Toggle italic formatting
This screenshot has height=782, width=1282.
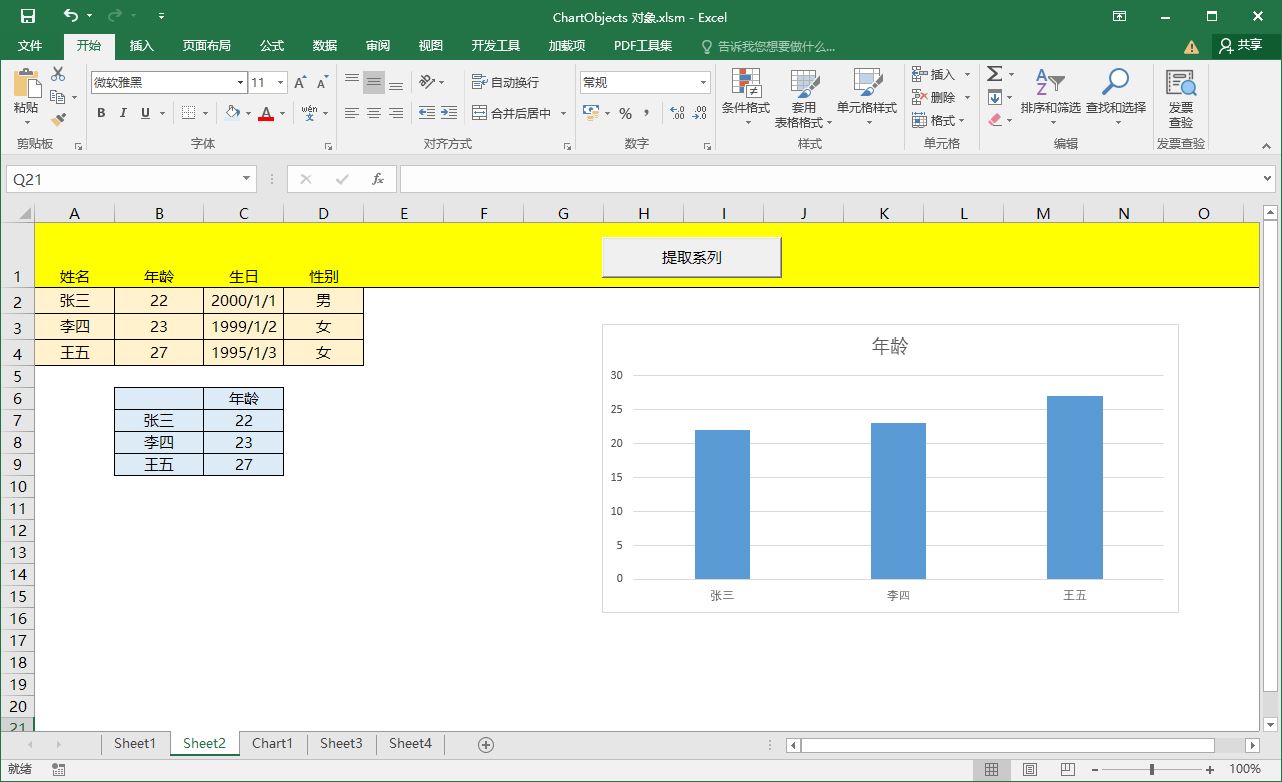tap(123, 113)
